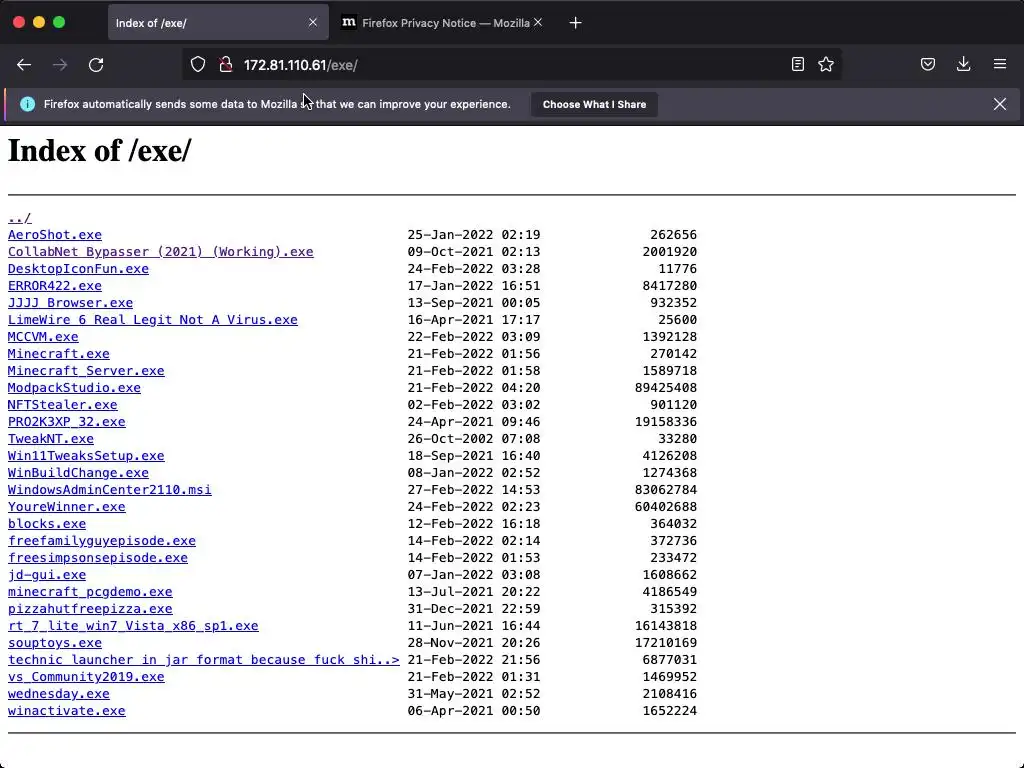Open WinBuildChange.exe link
The image size is (1024, 768).
(x=78, y=472)
